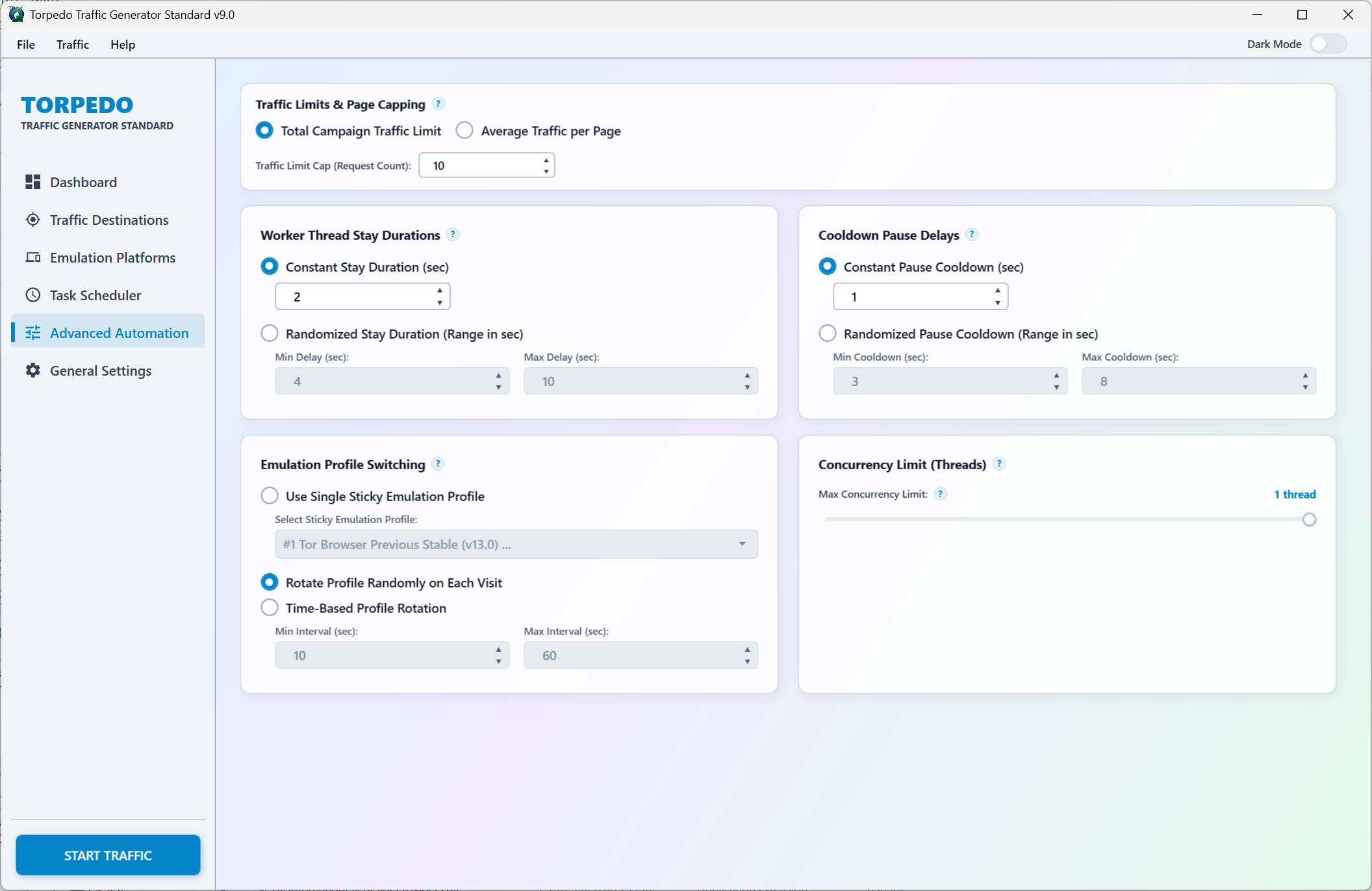
Task: Navigate to General Settings
Action: 108,370
